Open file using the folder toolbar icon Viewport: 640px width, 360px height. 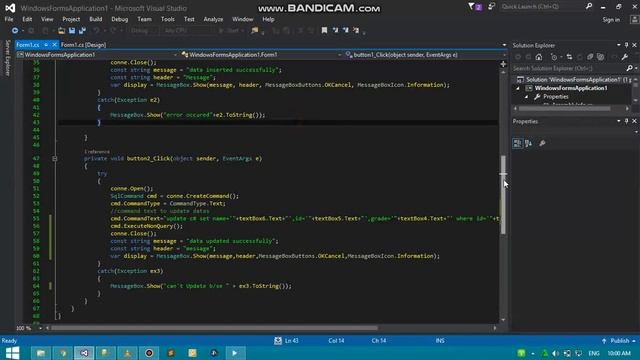point(61,31)
